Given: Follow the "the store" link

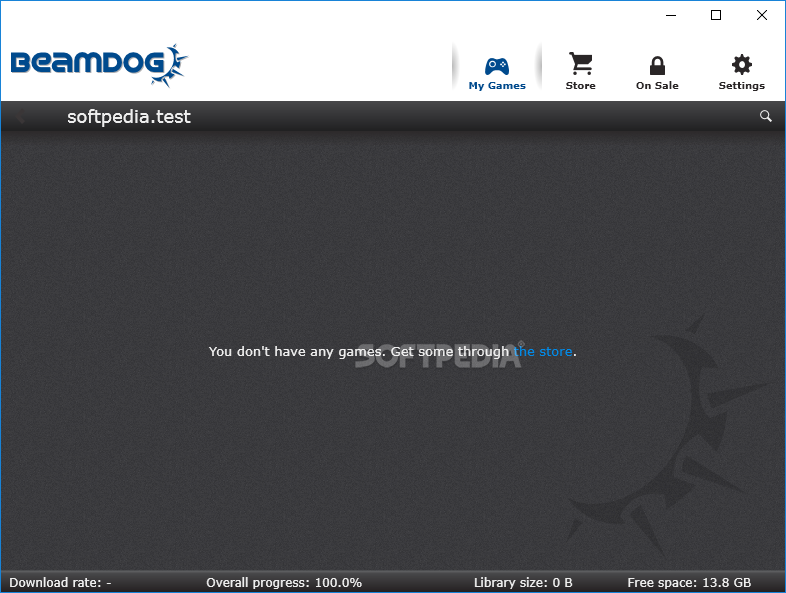Looking at the screenshot, I should [x=543, y=351].
